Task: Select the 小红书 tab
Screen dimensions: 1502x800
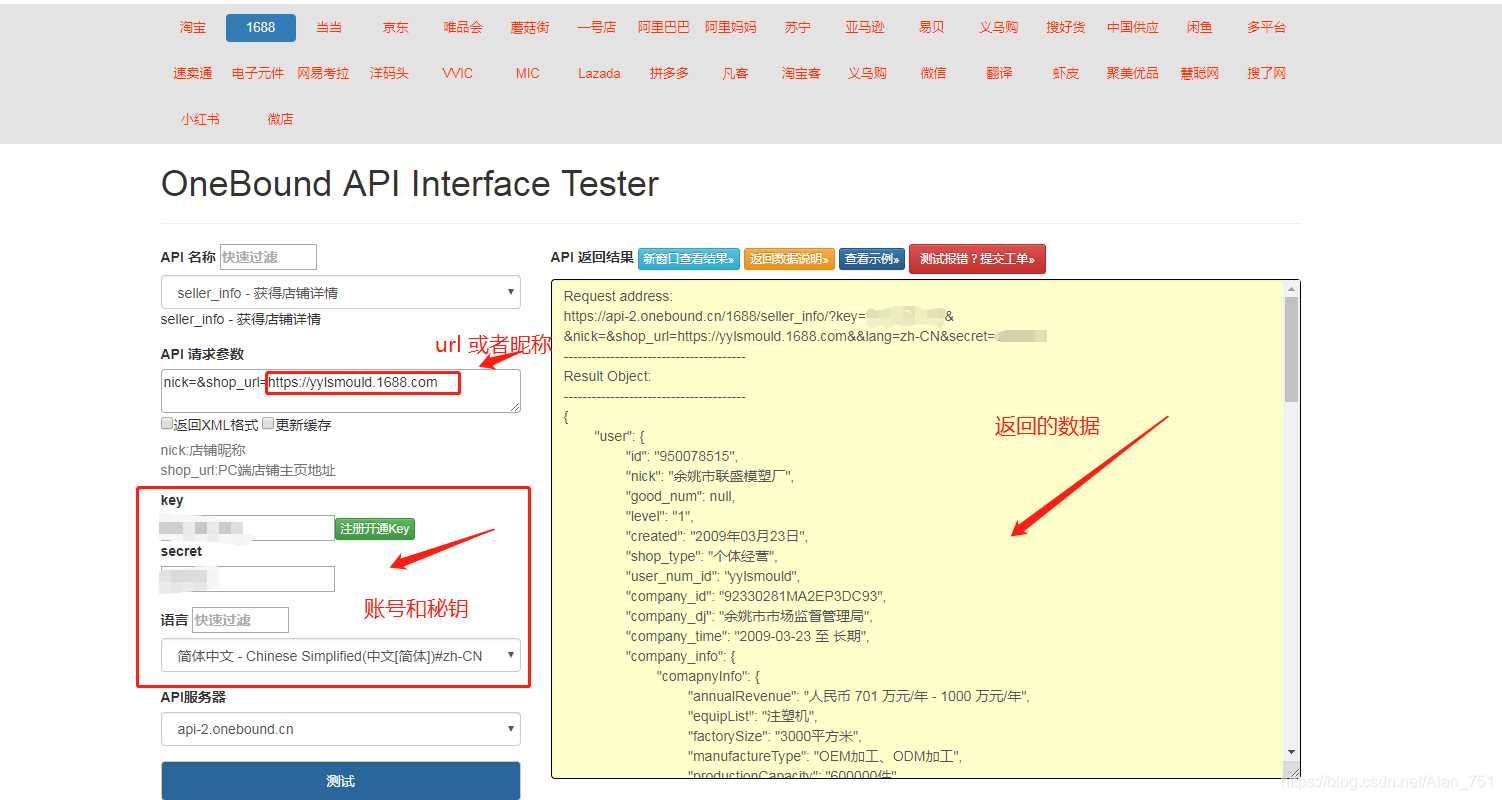Action: click(200, 120)
